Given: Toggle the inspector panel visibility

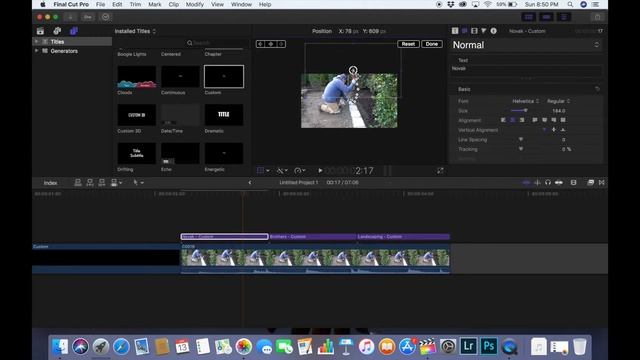Looking at the screenshot, I should [564, 17].
